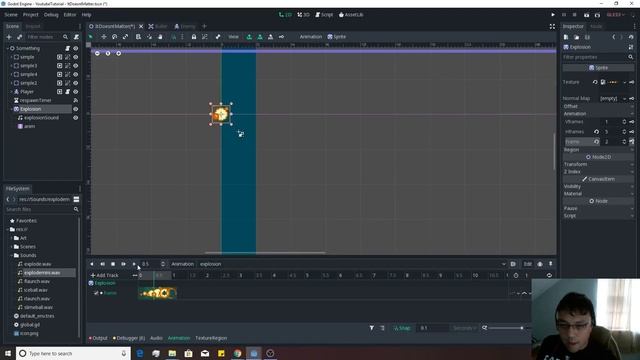Switch to the Node tab beside Inspector
The image size is (640, 360).
[x=596, y=27]
